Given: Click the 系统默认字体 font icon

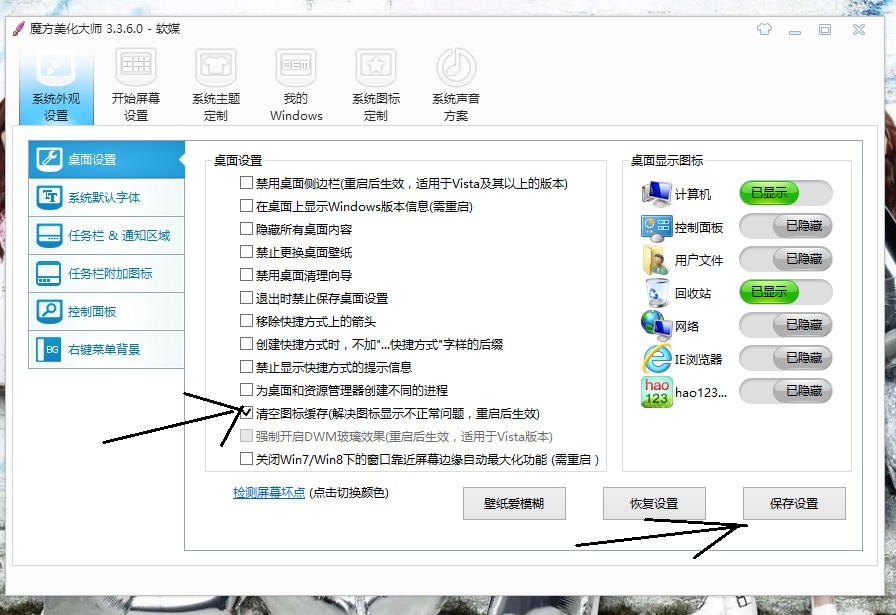Looking at the screenshot, I should [x=50, y=197].
